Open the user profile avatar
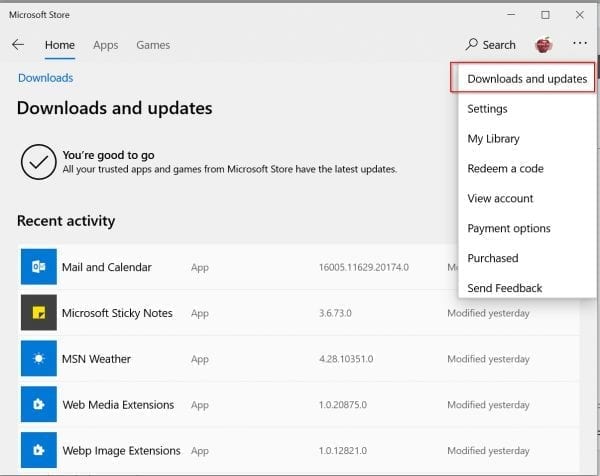Image resolution: width=600 pixels, height=476 pixels. pos(544,45)
